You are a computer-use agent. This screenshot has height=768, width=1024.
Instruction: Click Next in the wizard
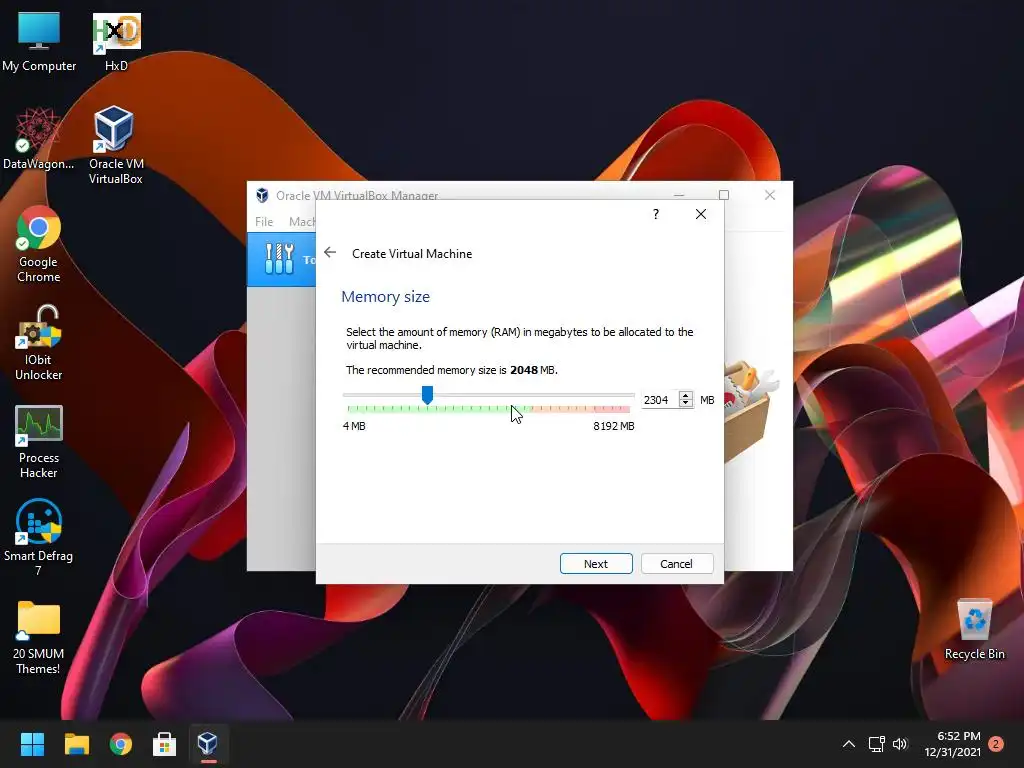pos(596,564)
